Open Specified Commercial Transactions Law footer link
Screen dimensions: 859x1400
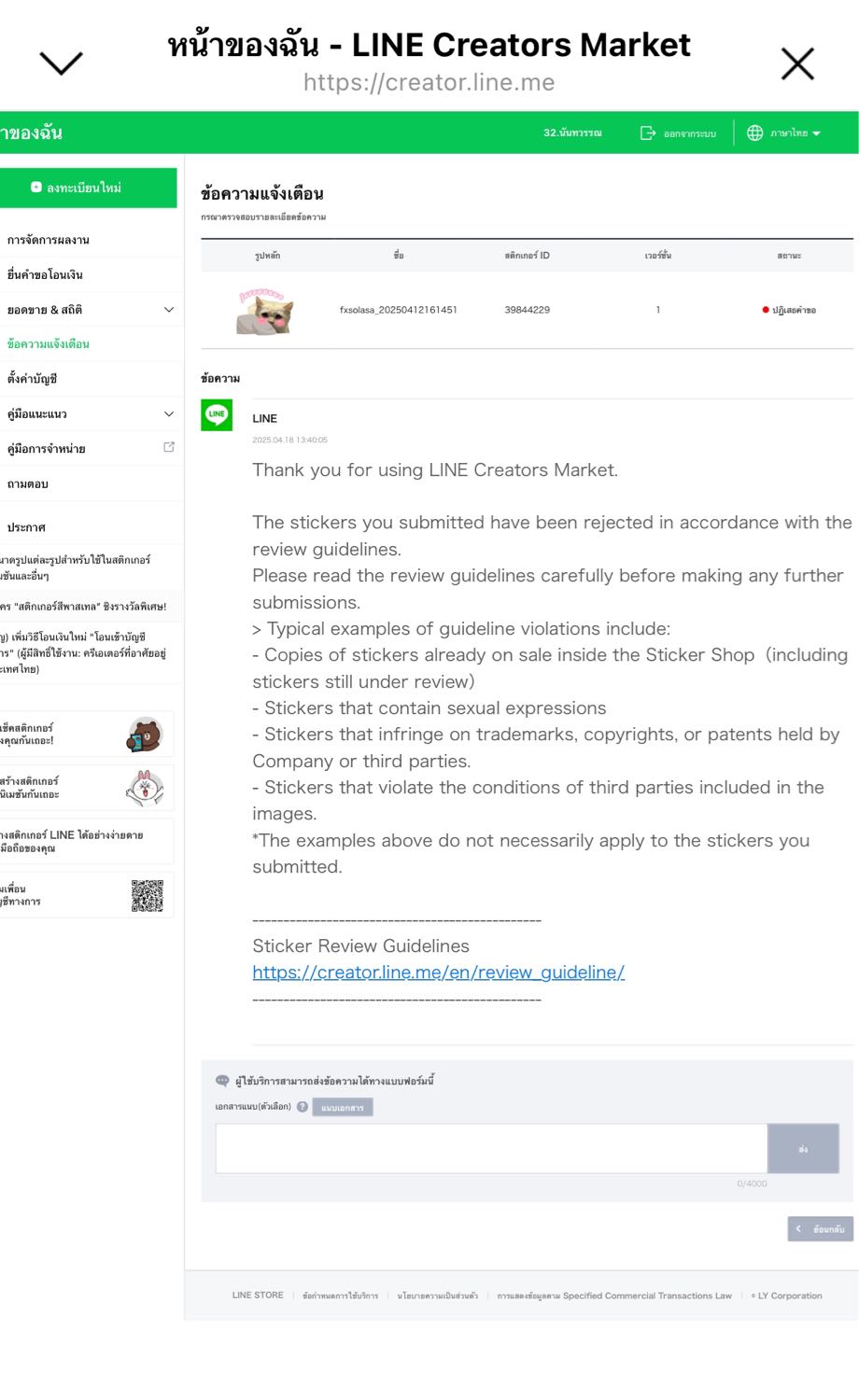coord(614,1295)
